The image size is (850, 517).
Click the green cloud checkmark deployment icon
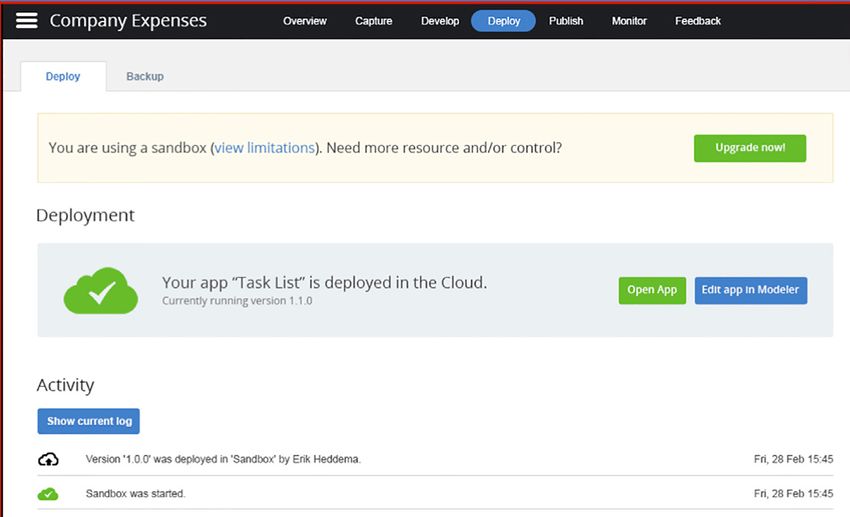pos(101,290)
